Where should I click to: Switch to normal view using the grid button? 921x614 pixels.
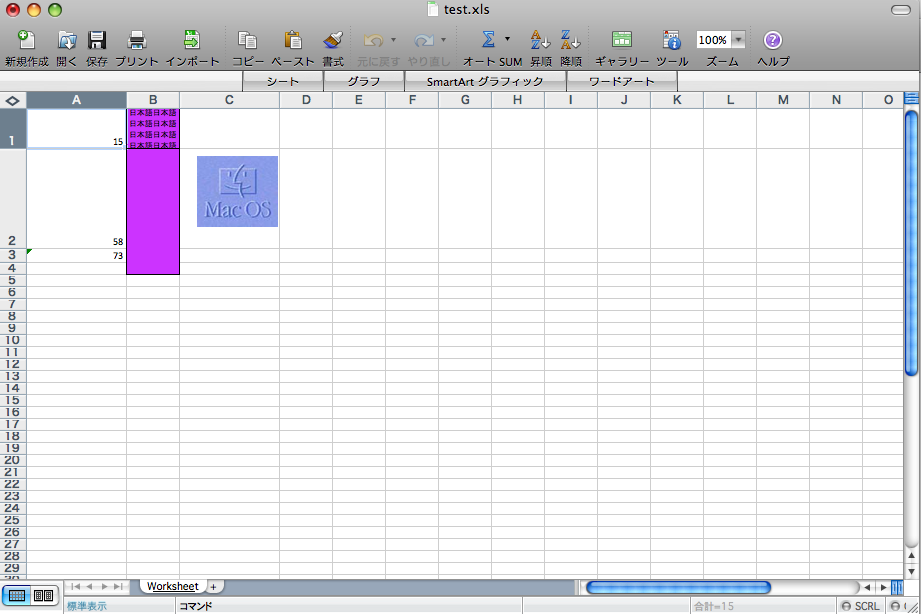point(17,596)
